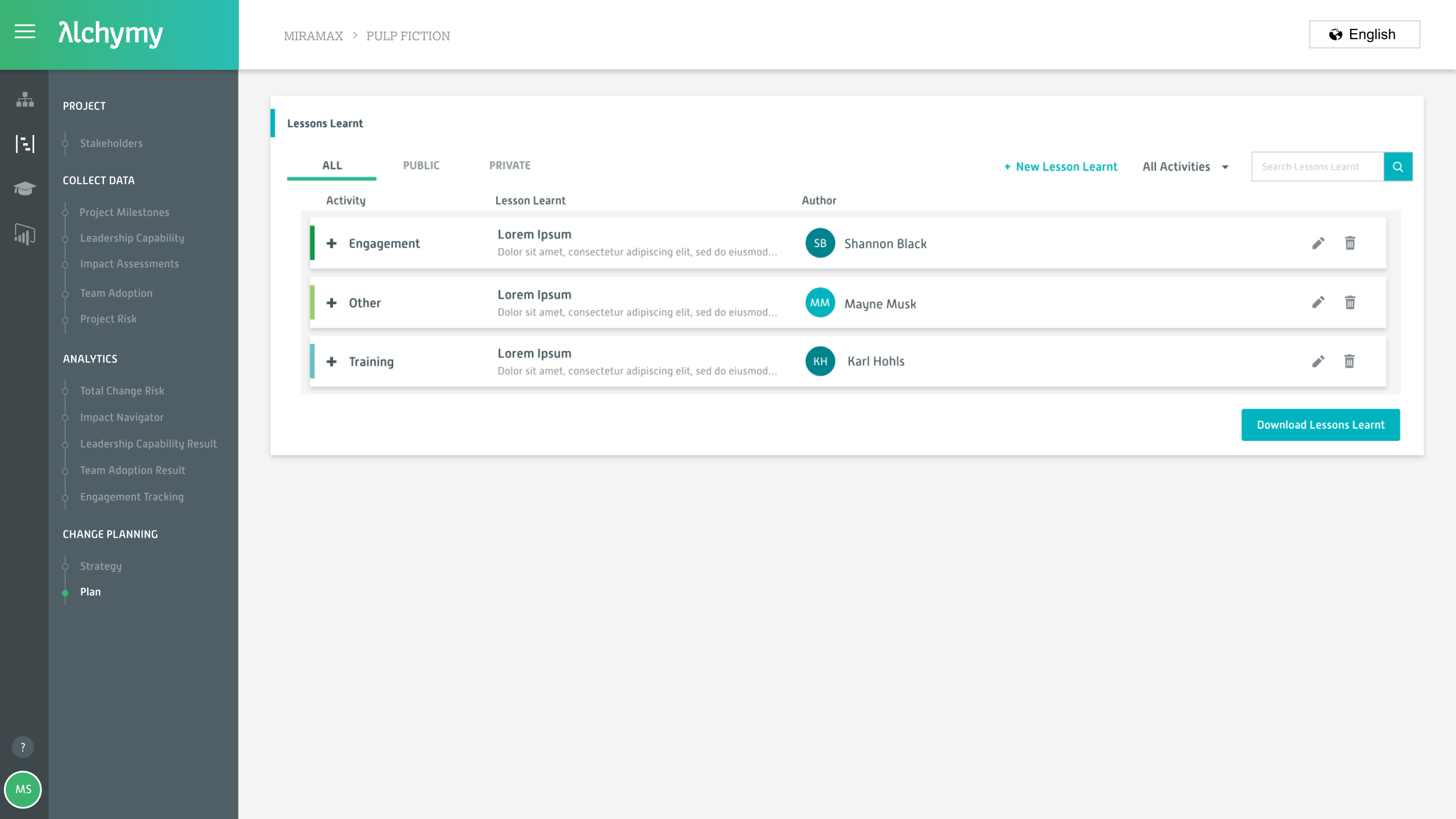Focus the Search Lessons Learnt field

pos(1317,167)
